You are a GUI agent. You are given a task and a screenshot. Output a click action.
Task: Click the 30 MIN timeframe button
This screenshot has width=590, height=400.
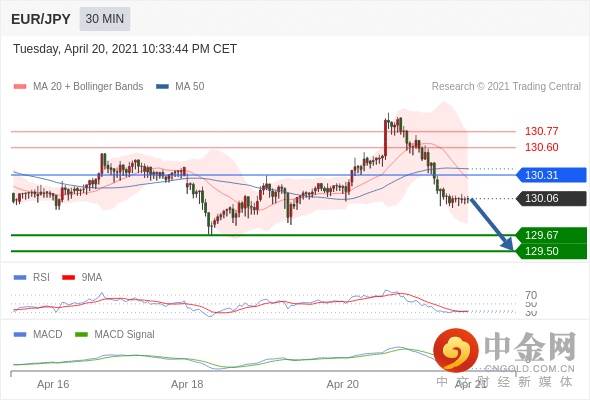pyautogui.click(x=105, y=19)
